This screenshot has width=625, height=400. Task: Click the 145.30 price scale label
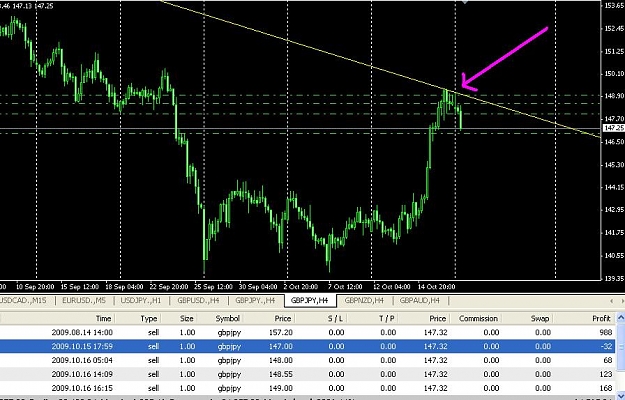click(615, 165)
